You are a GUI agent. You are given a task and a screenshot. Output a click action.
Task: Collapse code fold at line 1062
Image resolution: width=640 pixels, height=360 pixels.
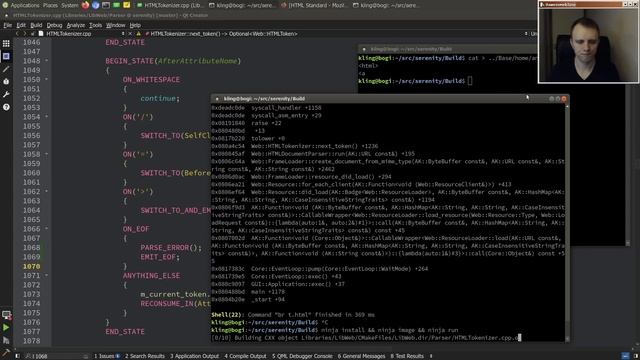[47, 191]
